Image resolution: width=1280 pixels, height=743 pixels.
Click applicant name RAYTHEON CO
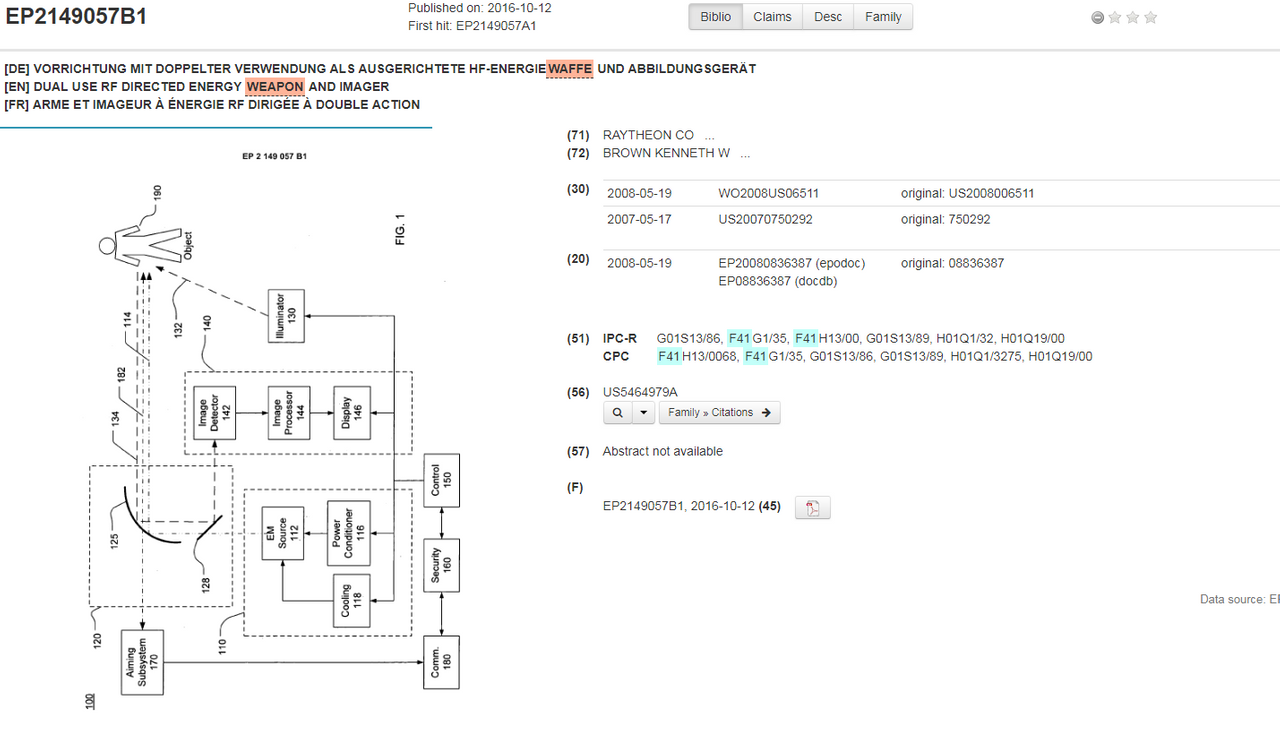coord(648,135)
